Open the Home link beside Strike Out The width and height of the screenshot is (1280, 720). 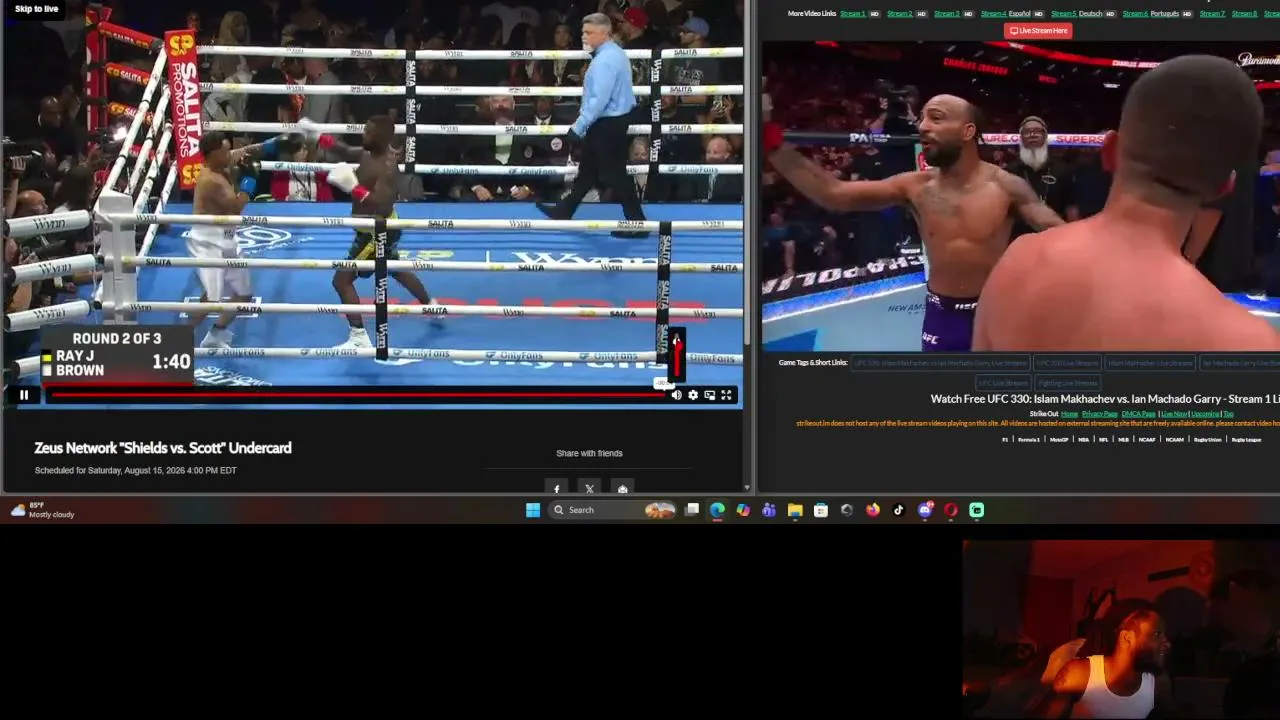click(1069, 414)
